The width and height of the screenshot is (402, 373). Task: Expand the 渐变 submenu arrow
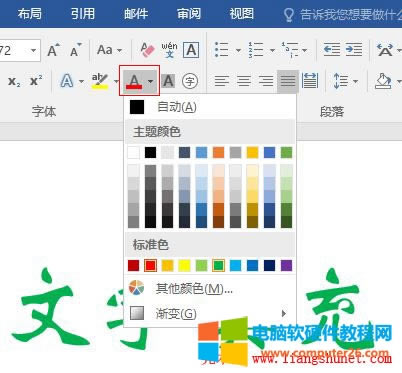(x=284, y=313)
